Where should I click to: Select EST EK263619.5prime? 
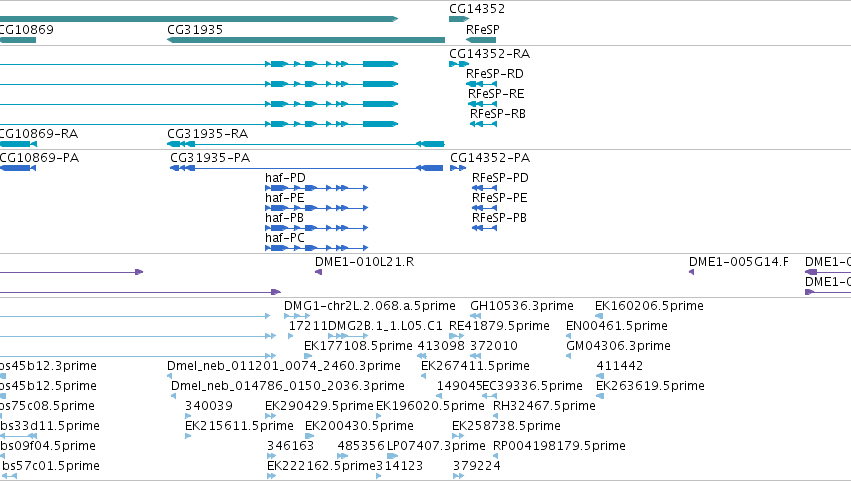[x=650, y=386]
